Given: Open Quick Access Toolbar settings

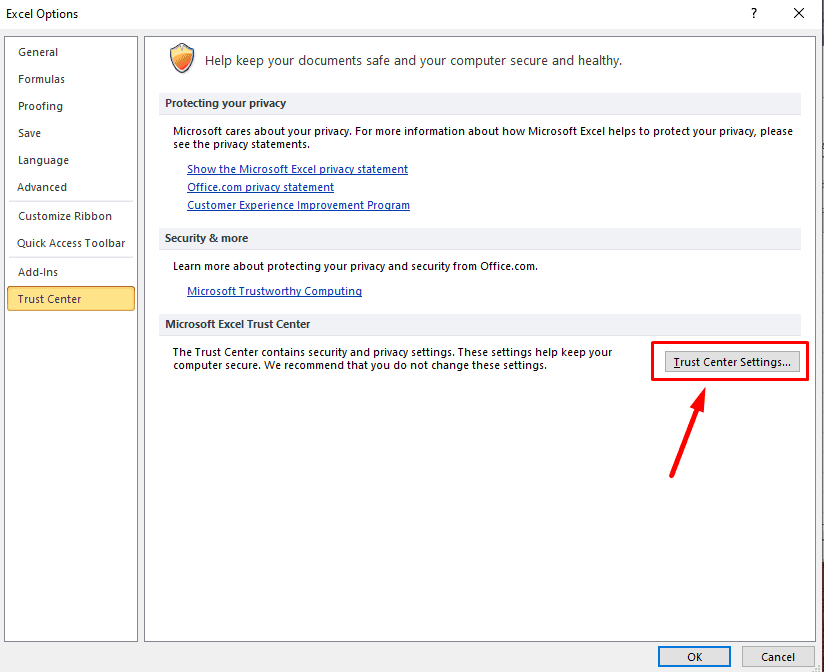Looking at the screenshot, I should [x=71, y=243].
